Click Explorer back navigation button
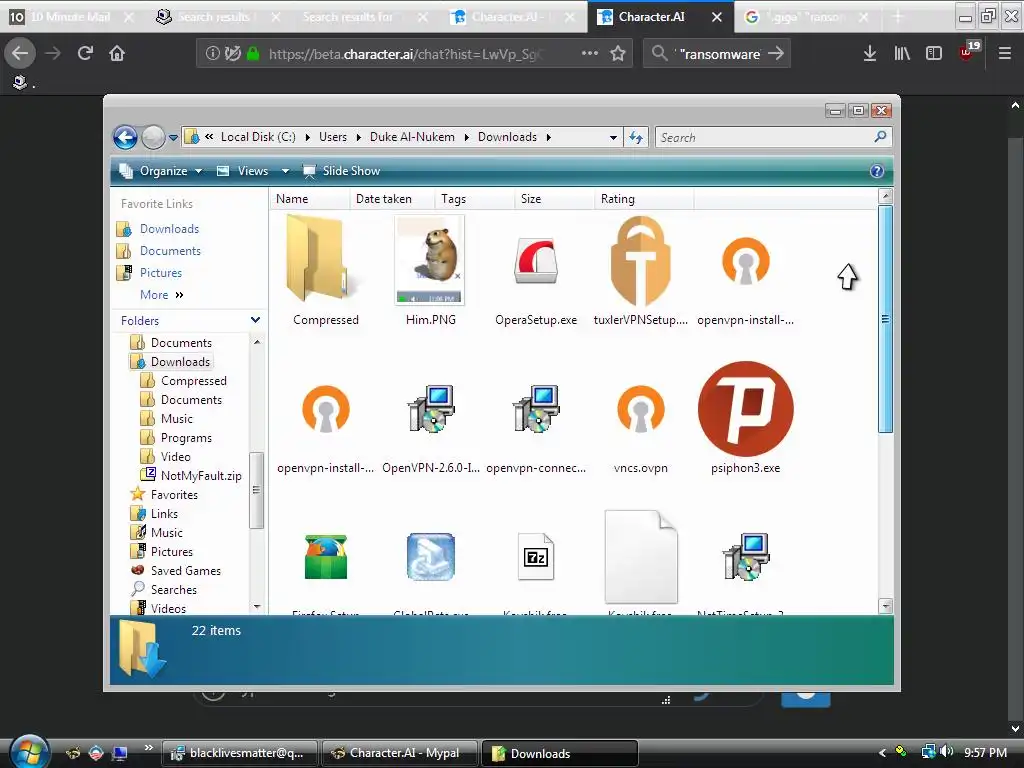The image size is (1024, 768). (125, 138)
